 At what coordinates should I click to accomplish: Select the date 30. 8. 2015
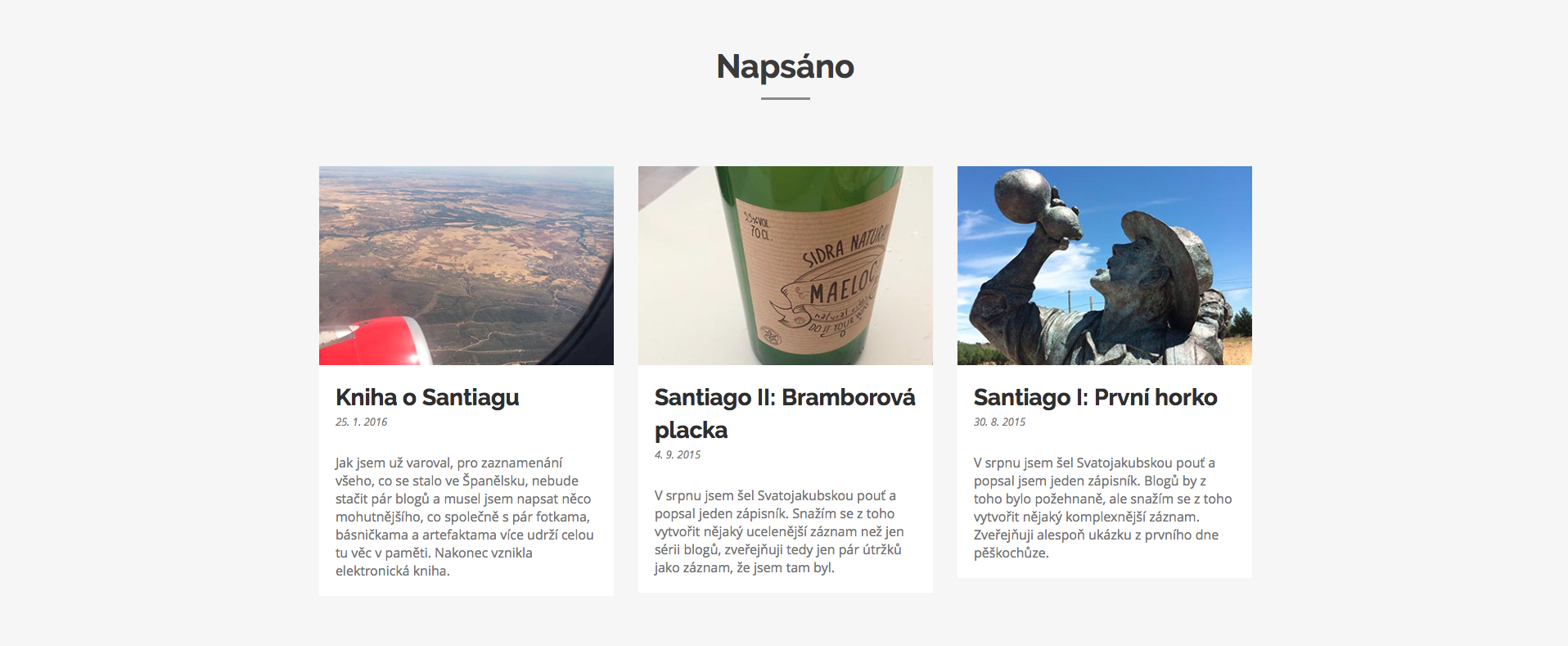click(999, 422)
